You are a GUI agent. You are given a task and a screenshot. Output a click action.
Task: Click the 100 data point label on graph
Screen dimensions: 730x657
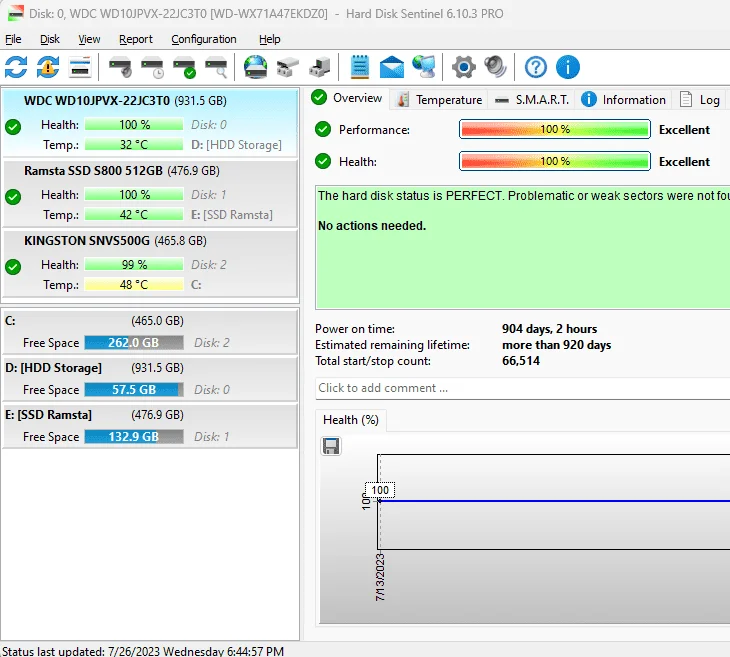click(x=380, y=490)
